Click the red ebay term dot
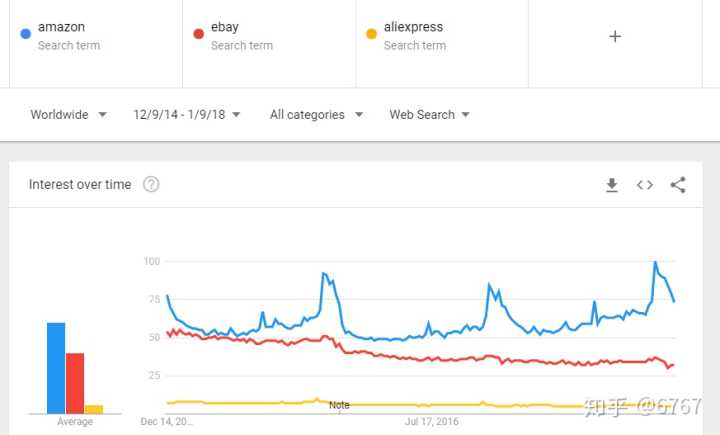The image size is (720, 435). pos(198,34)
